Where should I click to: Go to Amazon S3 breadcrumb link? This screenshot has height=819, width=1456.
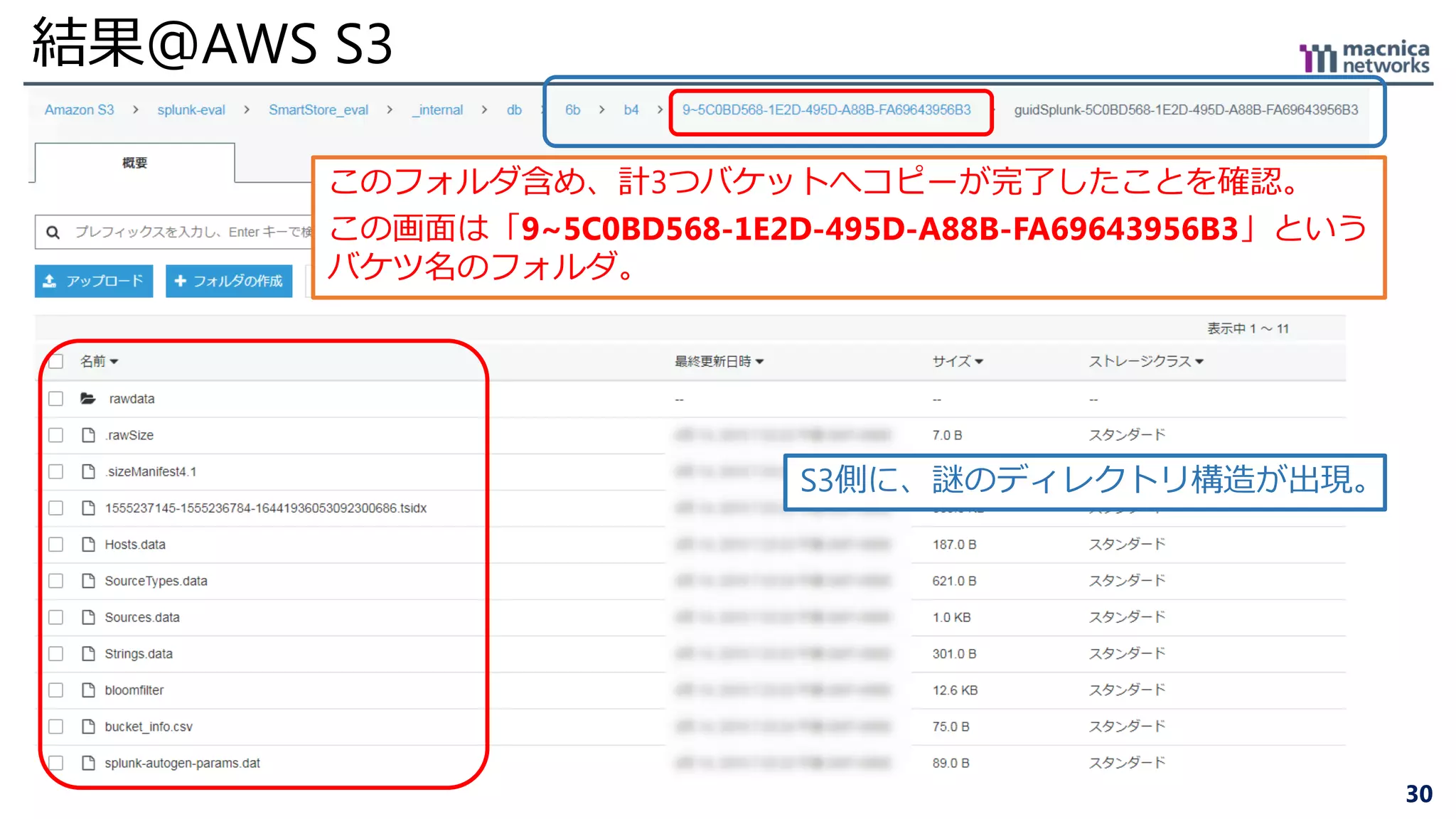point(79,110)
